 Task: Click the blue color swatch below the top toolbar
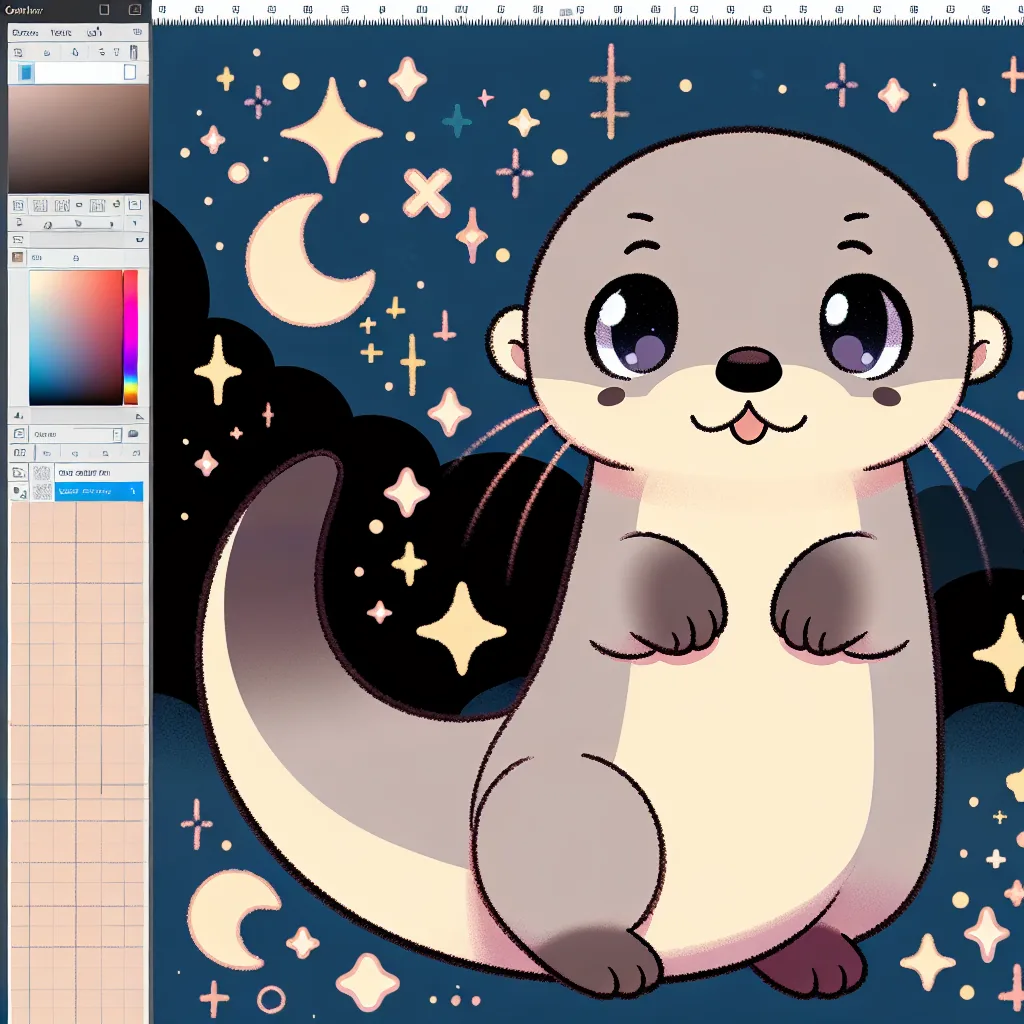point(26,72)
